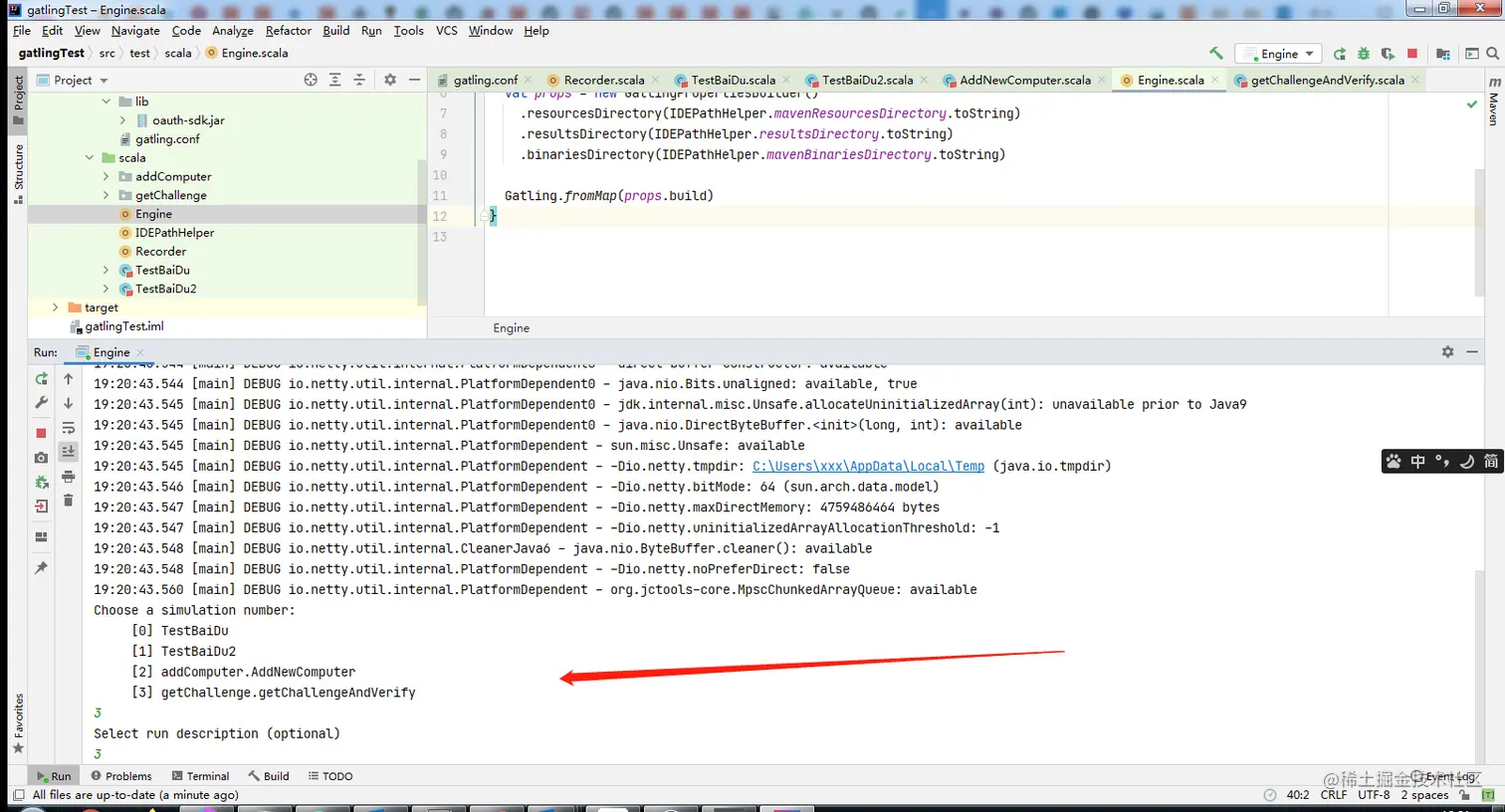Stop the running process in main toolbar

1412,54
